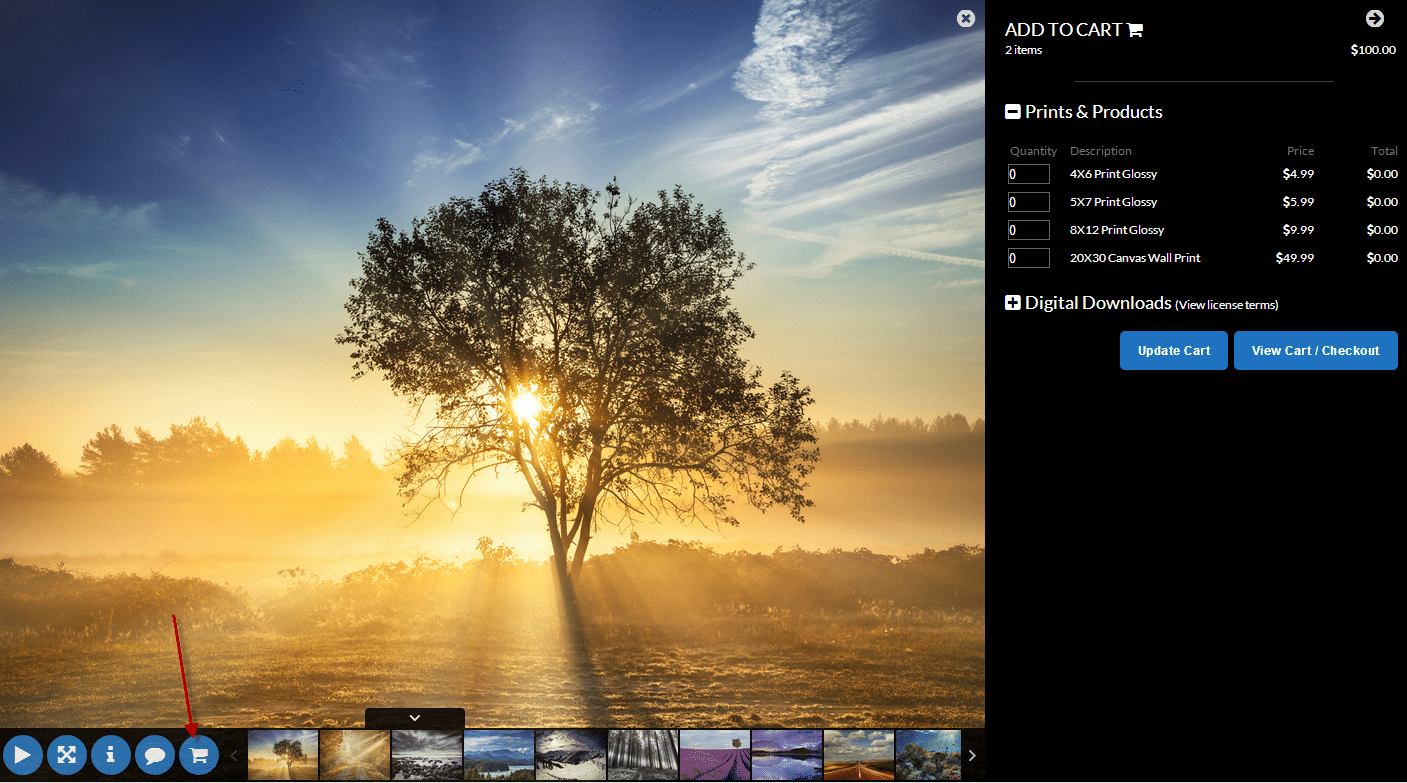Click the $49.99 price

[1295, 258]
